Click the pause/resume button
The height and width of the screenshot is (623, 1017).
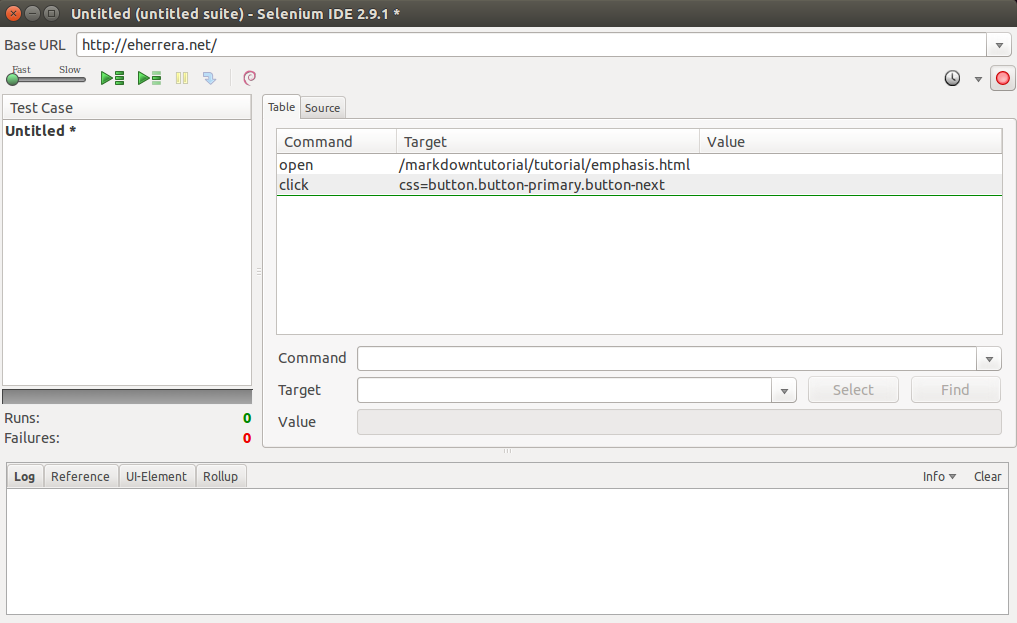point(182,78)
